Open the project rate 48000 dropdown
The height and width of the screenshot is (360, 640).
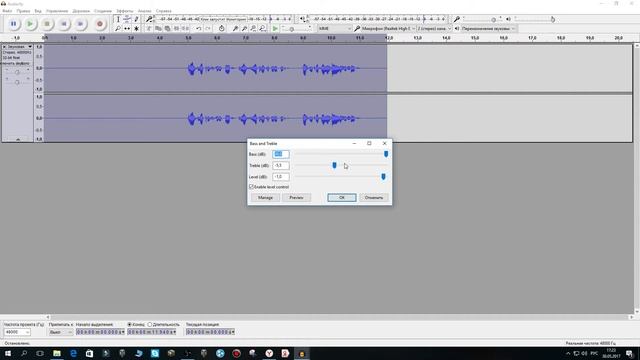click(17, 332)
